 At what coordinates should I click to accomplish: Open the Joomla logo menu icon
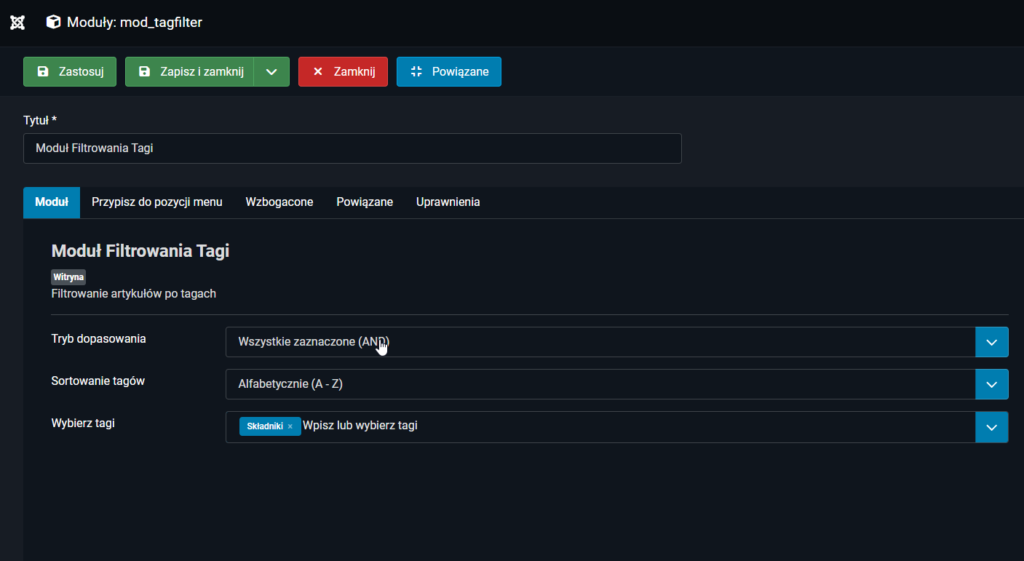point(18,22)
